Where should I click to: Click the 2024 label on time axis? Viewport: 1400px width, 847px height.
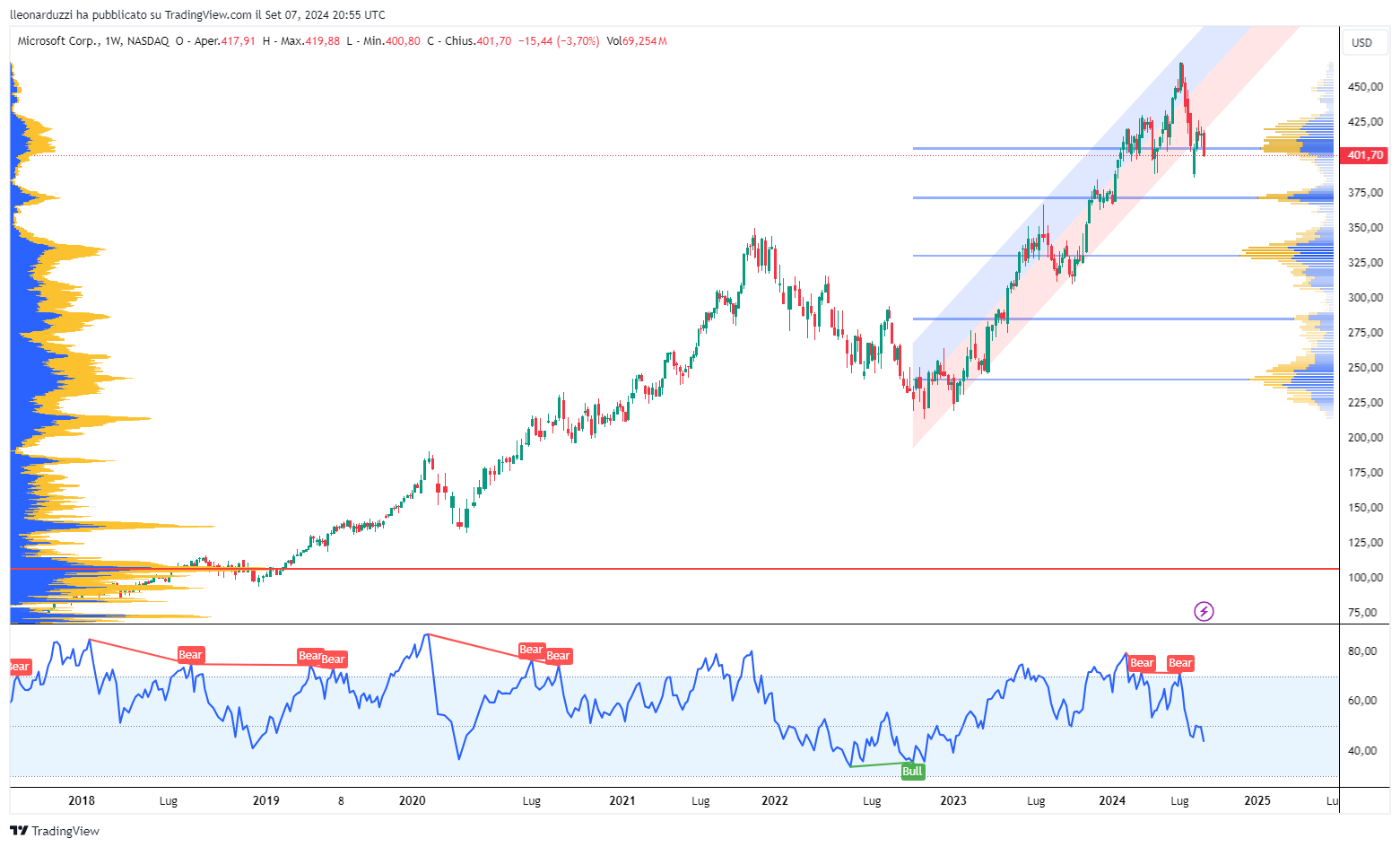[1112, 801]
